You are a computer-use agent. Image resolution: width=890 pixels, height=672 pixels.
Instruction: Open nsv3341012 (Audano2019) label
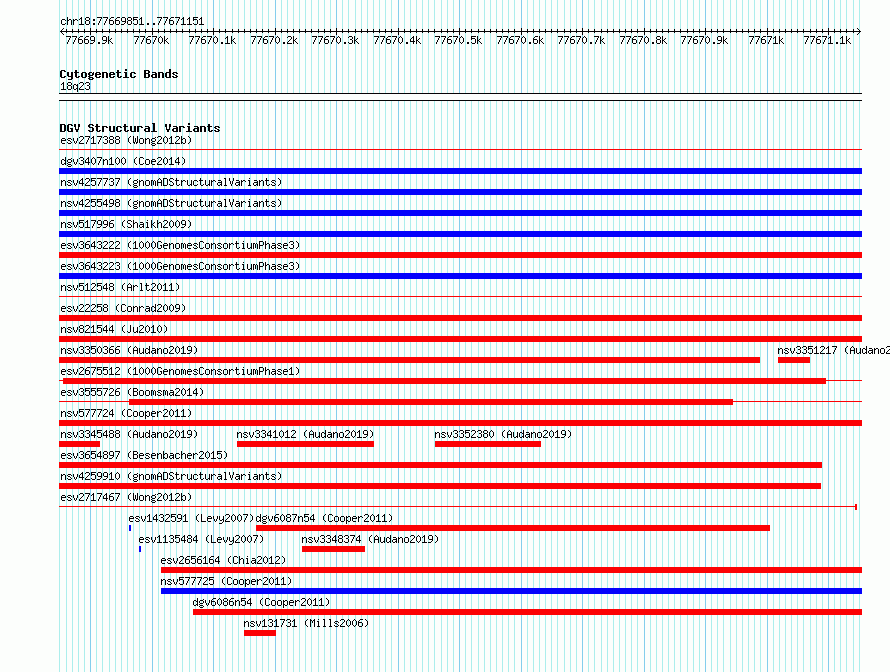pyautogui.click(x=305, y=434)
